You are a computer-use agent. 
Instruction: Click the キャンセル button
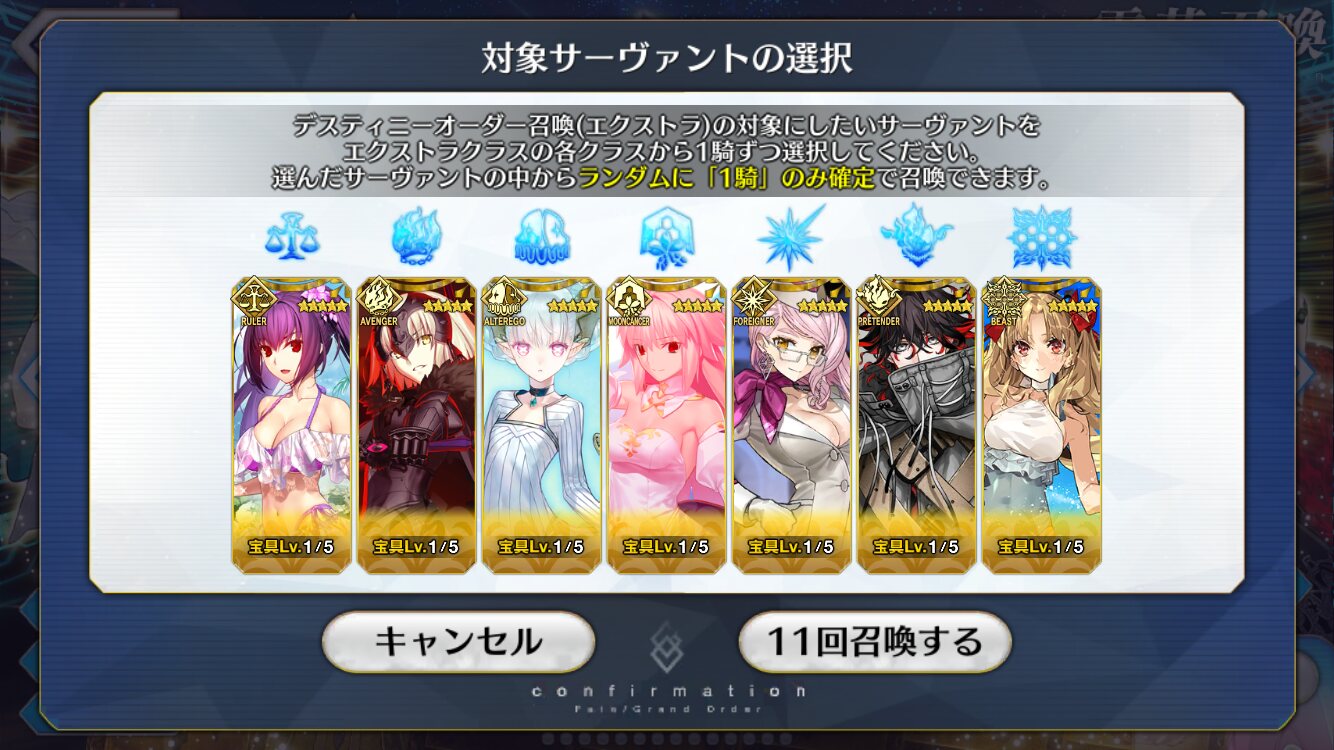click(x=458, y=642)
